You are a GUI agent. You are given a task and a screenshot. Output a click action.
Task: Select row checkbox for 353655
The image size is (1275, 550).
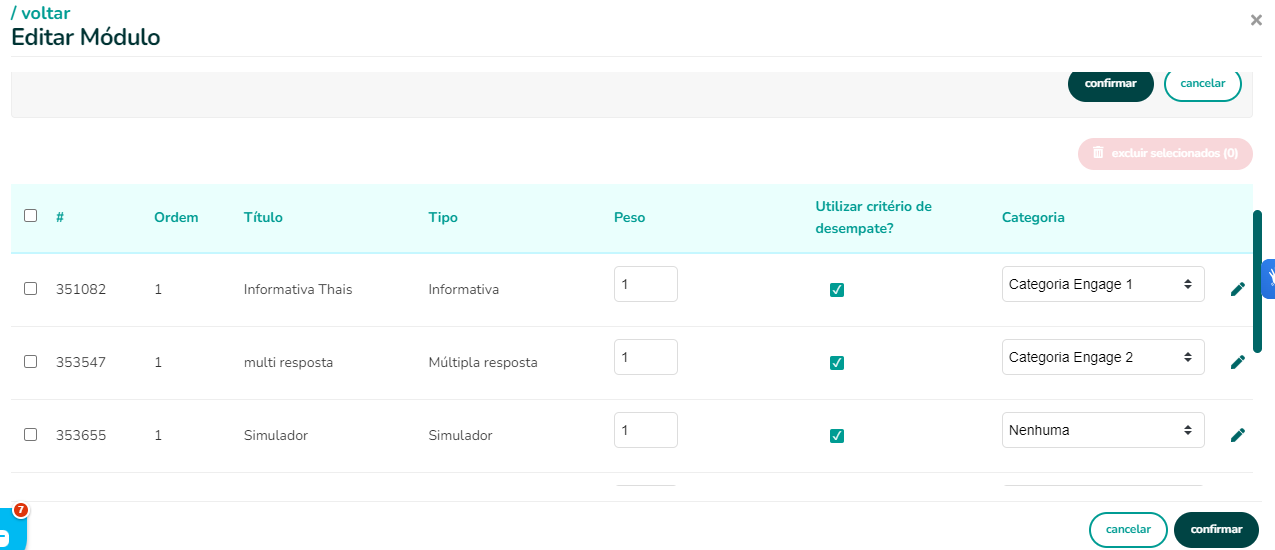[30, 434]
